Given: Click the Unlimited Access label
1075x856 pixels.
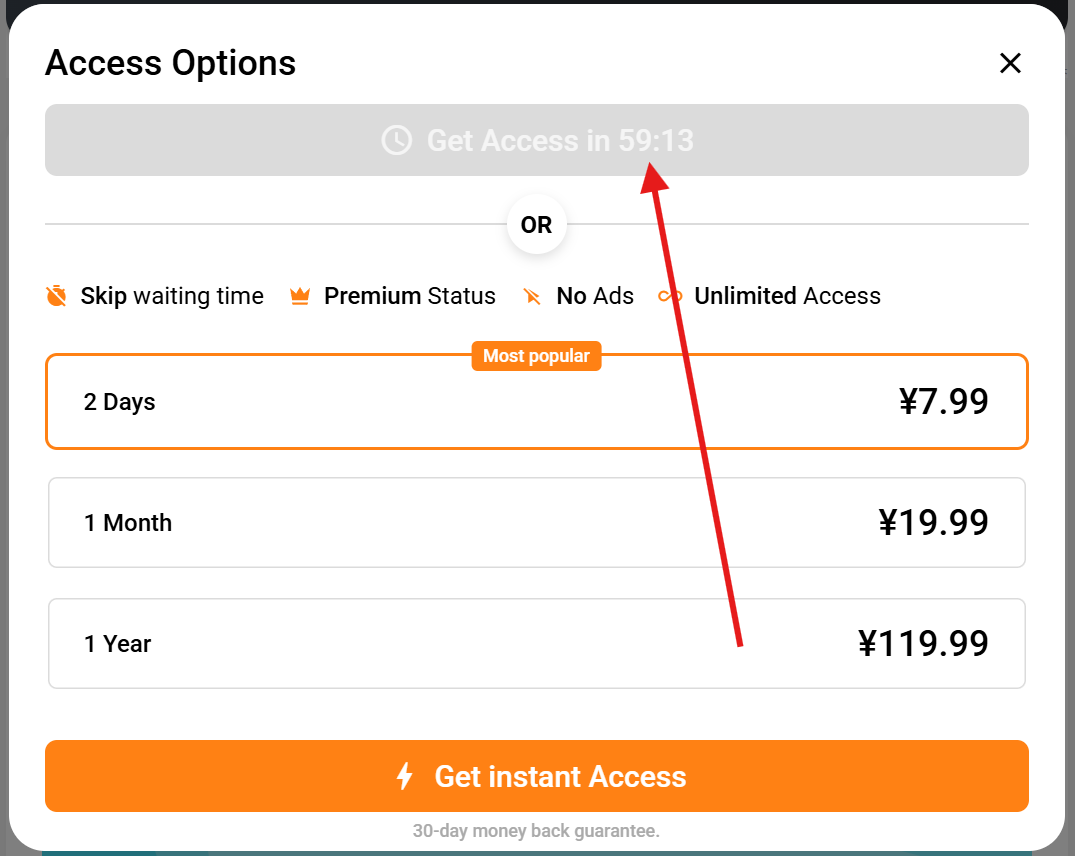Looking at the screenshot, I should point(787,296).
